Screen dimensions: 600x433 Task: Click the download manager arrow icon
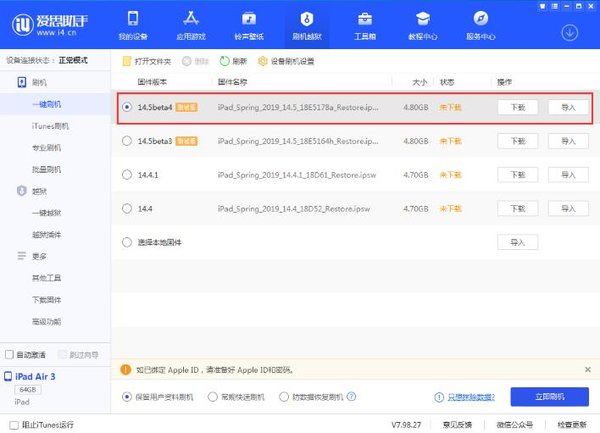coord(569,33)
